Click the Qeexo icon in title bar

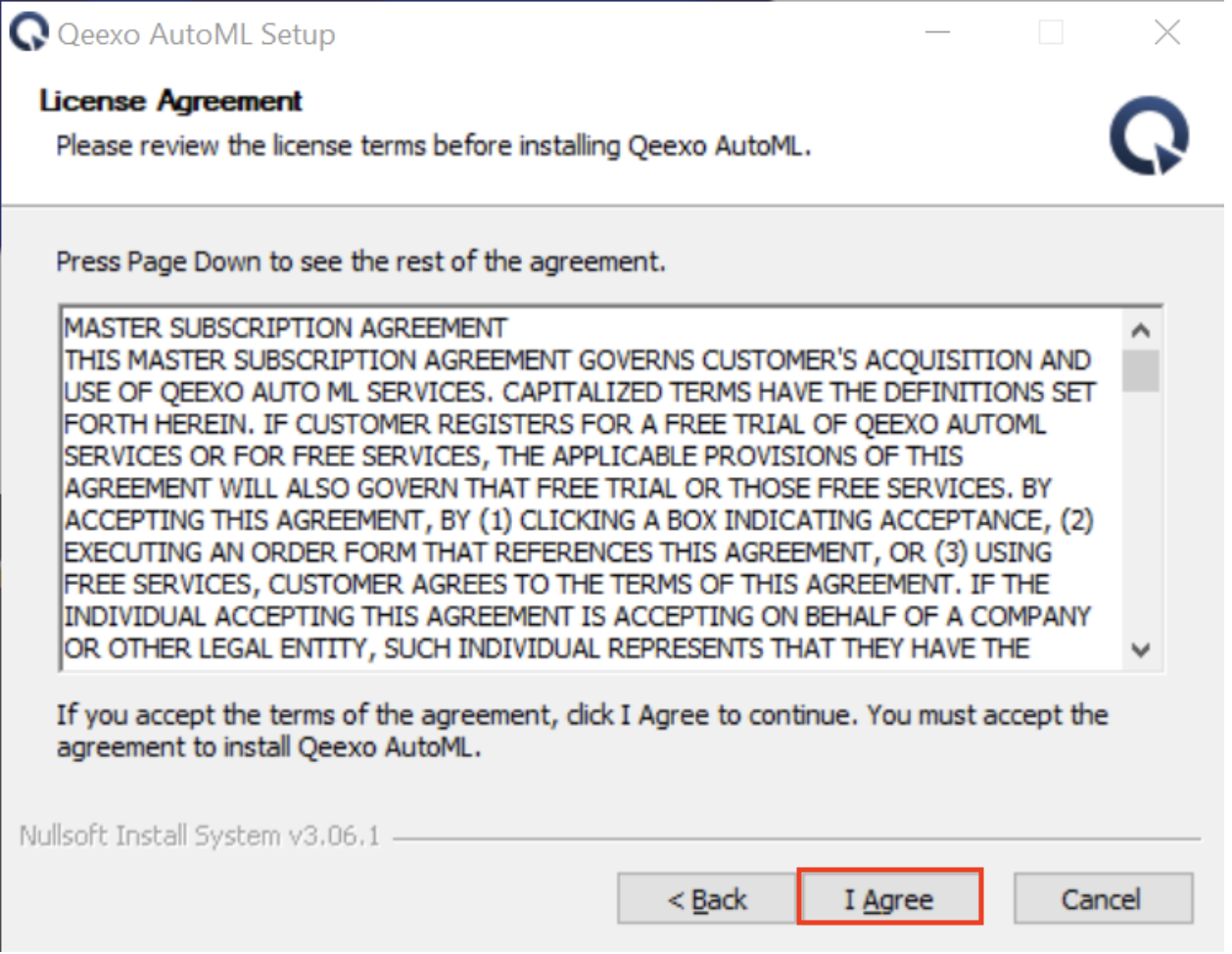(x=28, y=32)
